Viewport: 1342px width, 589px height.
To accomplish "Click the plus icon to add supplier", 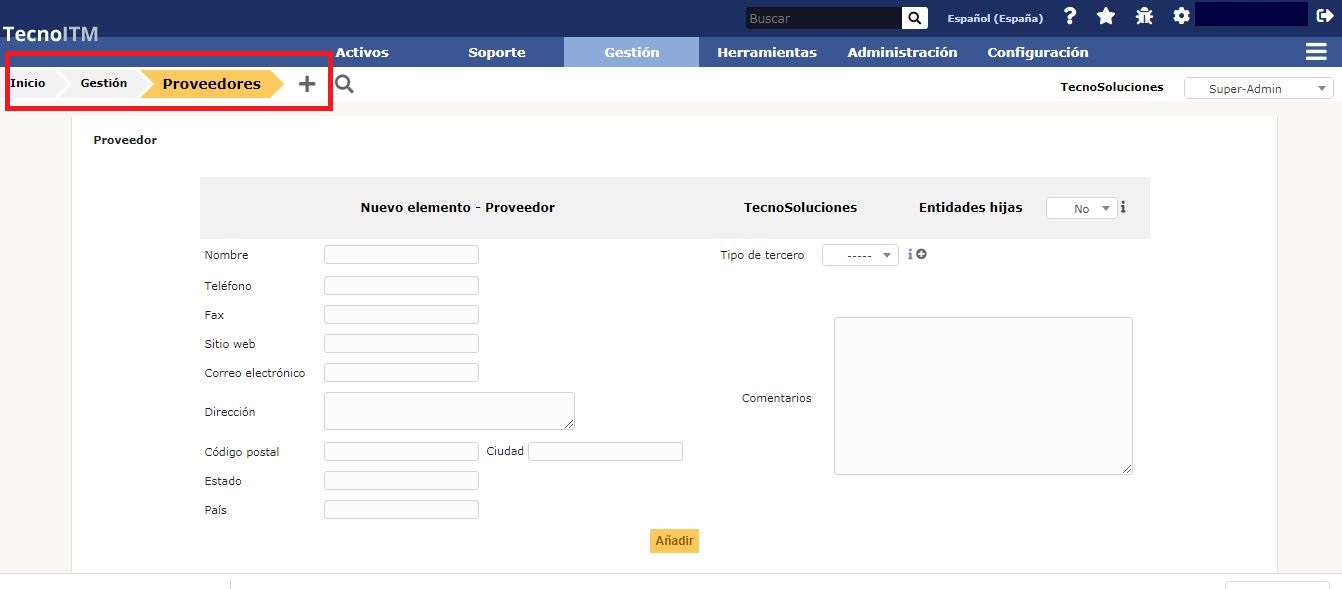I will 307,84.
